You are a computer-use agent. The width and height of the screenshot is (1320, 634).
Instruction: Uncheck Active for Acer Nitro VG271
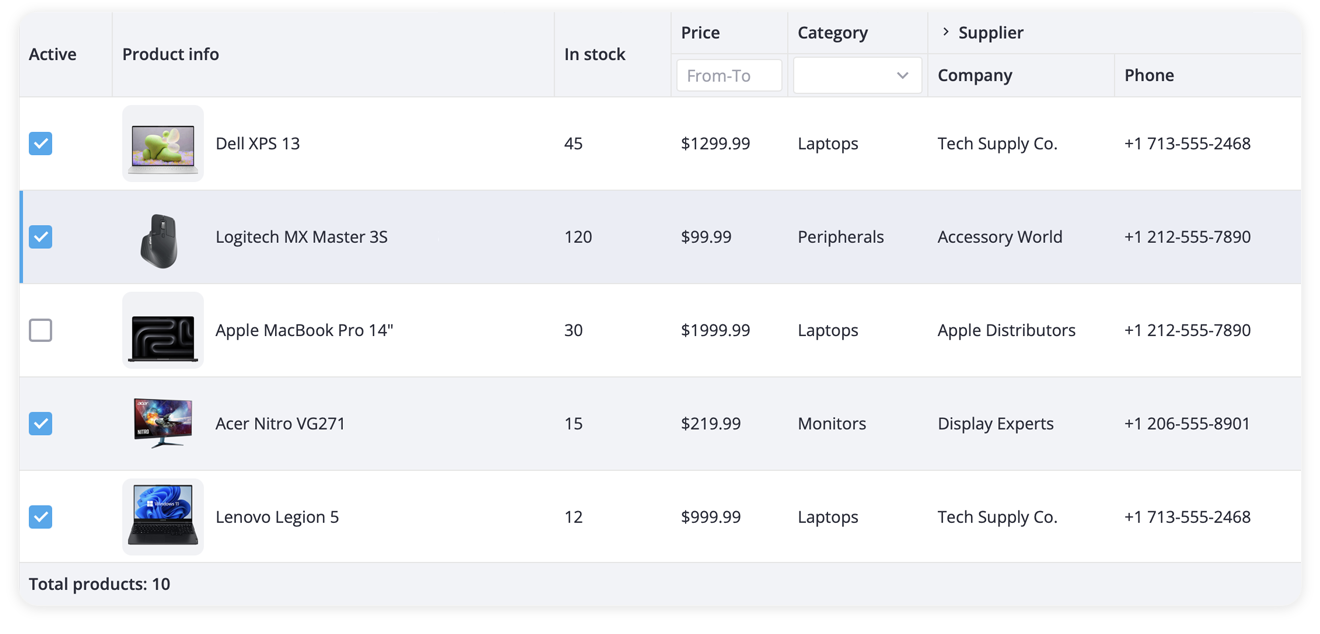tap(40, 424)
